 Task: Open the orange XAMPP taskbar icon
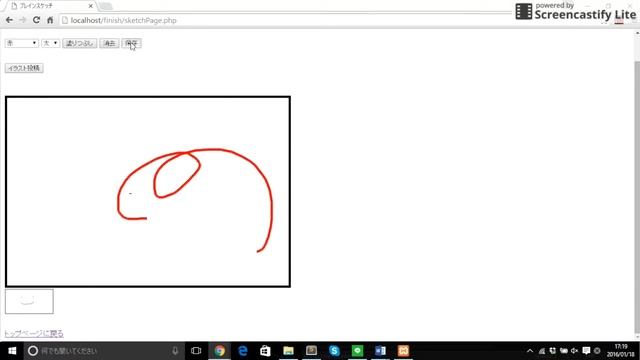tap(403, 351)
